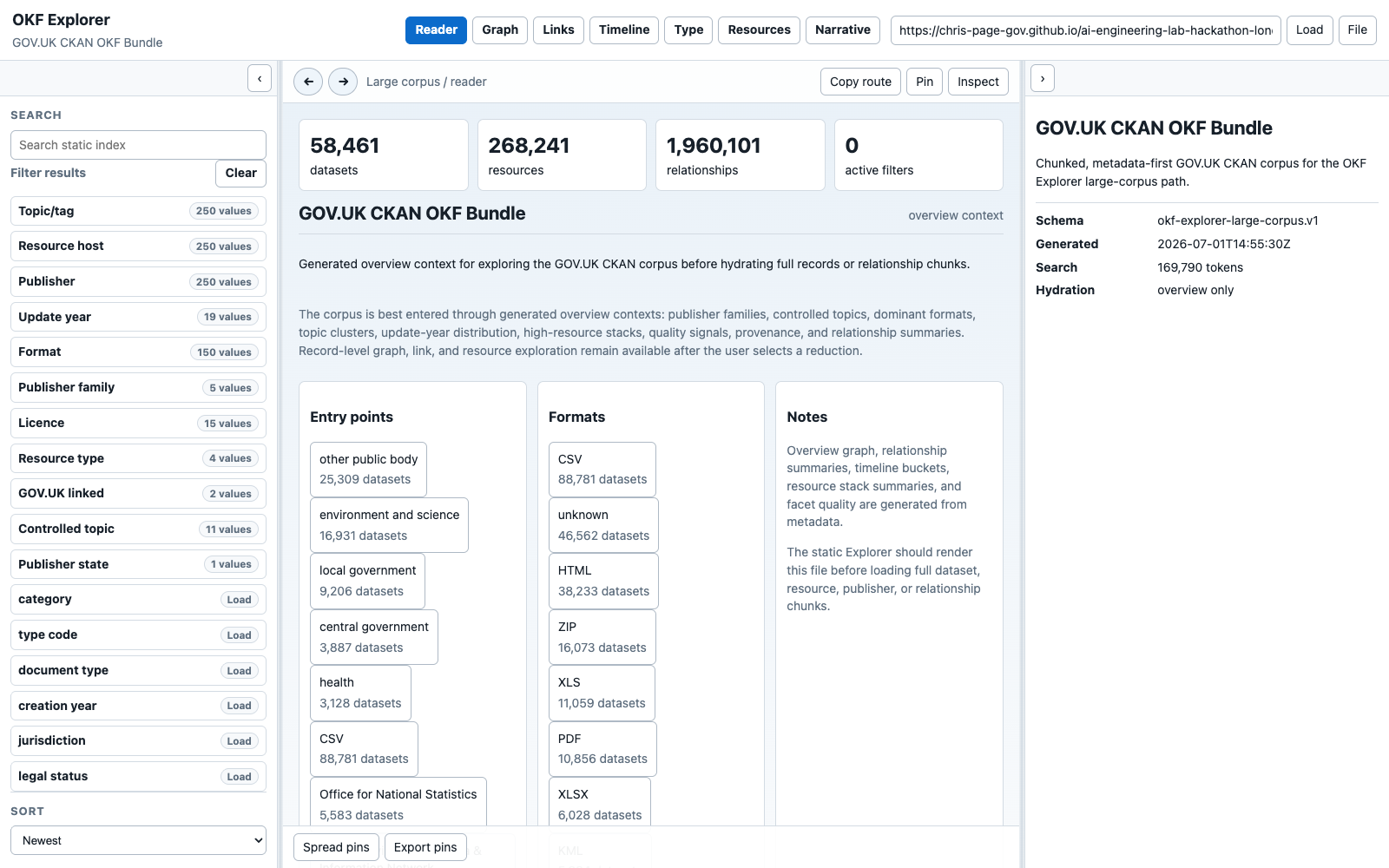
Task: Load the type code facet
Action: (x=239, y=635)
